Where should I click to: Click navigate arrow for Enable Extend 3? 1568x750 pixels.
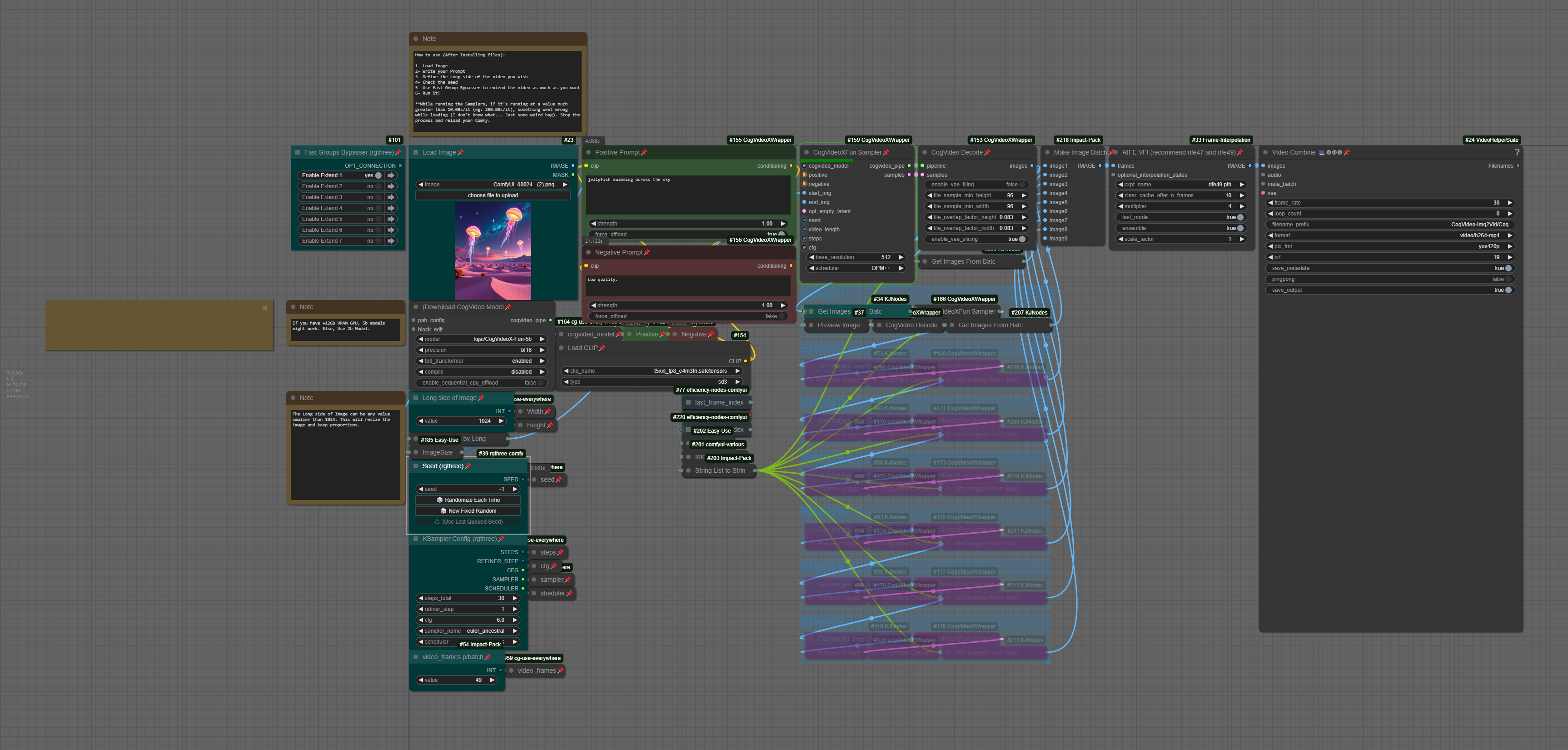(391, 197)
